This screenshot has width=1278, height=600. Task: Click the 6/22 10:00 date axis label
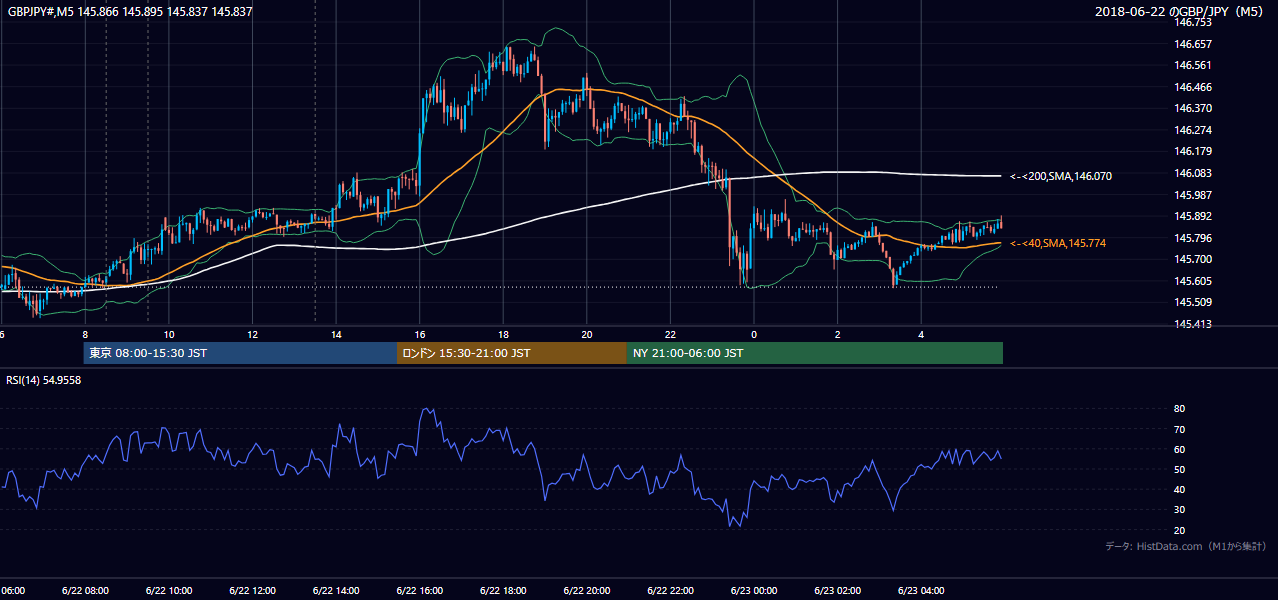point(169,590)
